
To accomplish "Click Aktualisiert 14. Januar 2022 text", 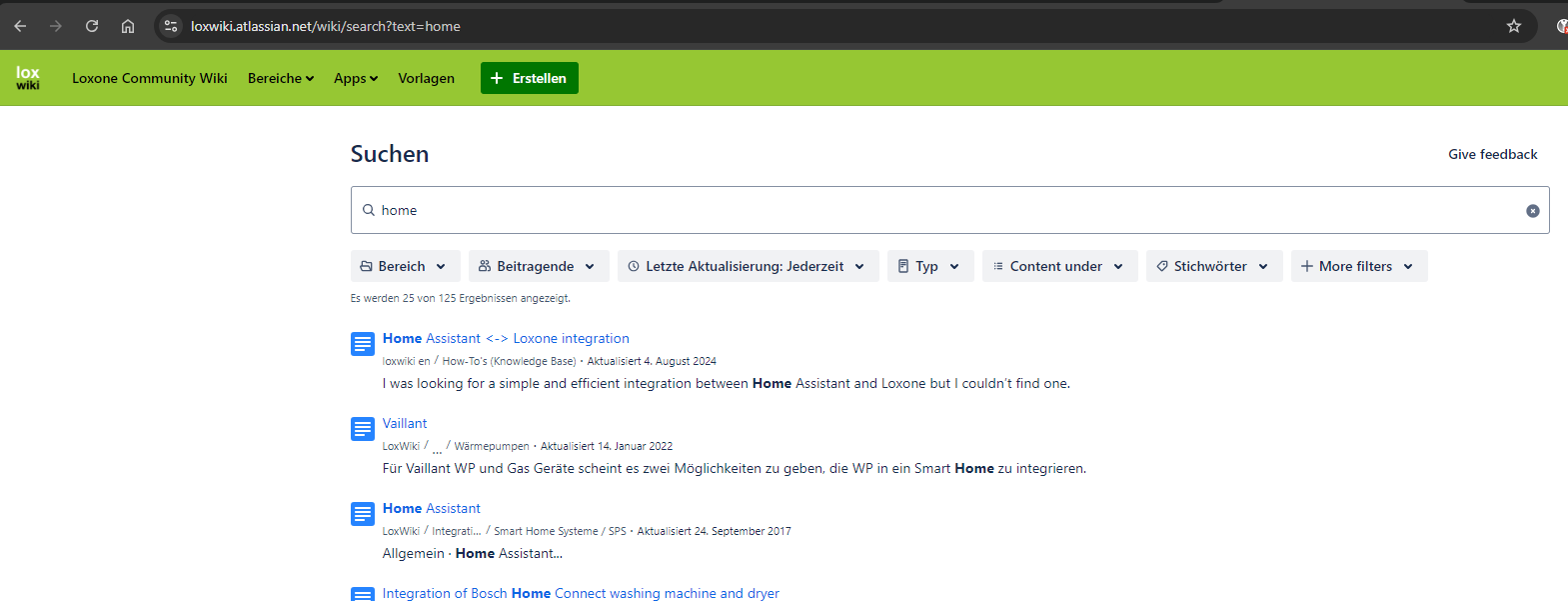I will coord(607,446).
